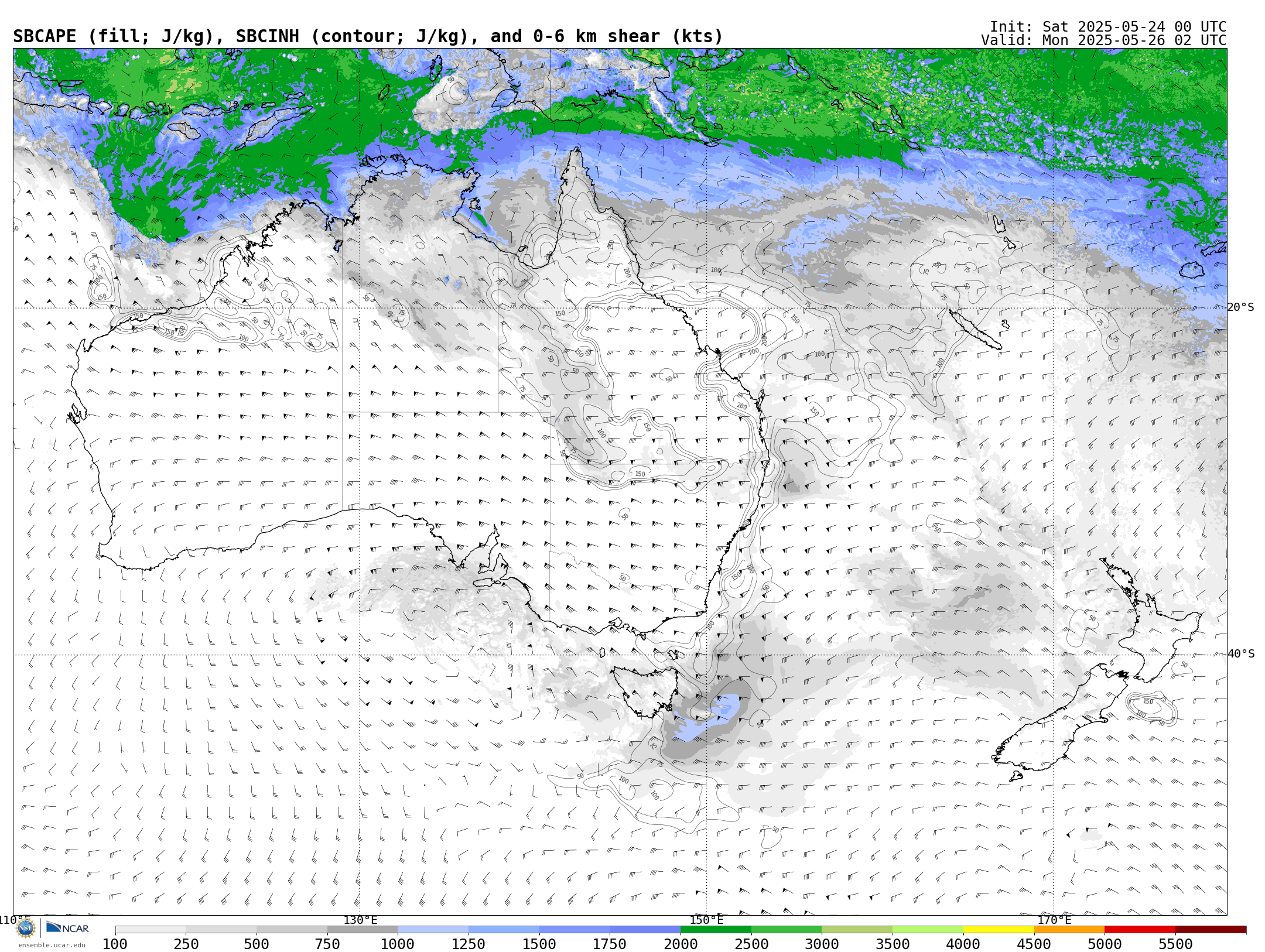Viewport: 1265px width, 952px height.
Task: Click the 100 colorbar tick label
Action: (115, 944)
